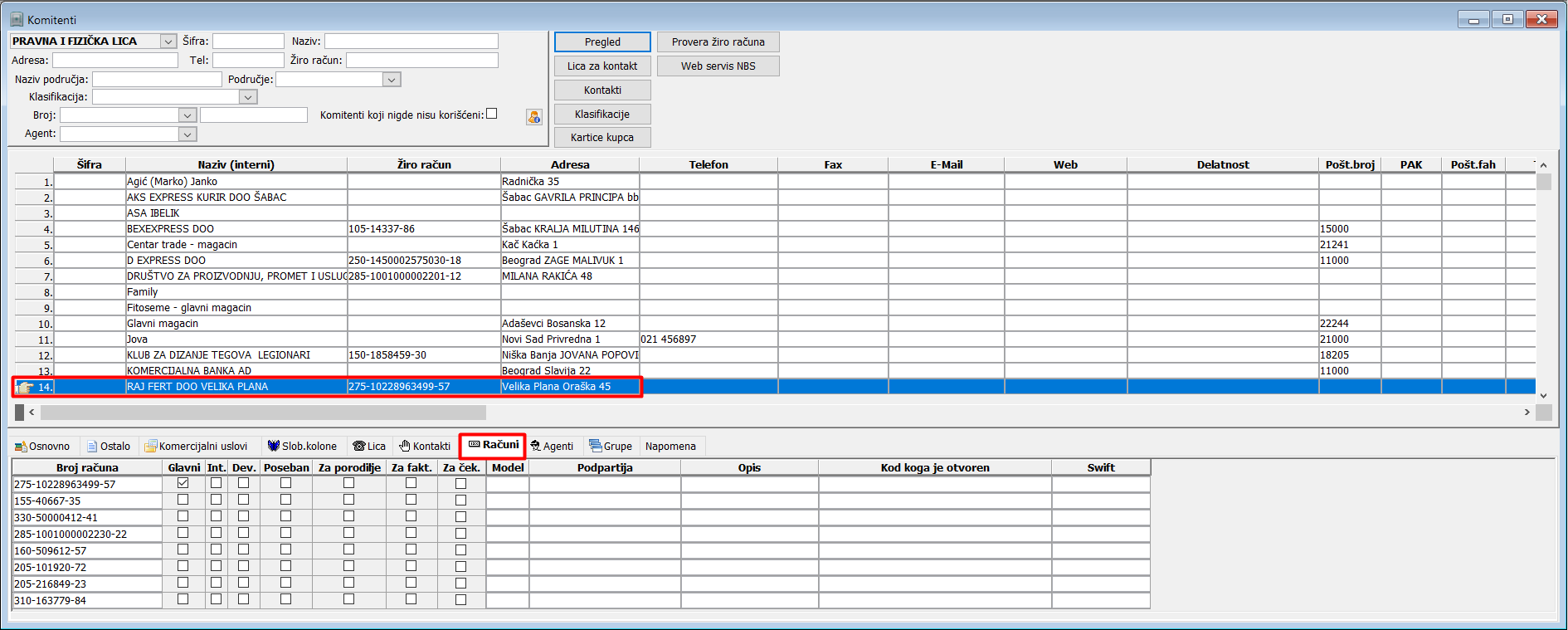Image resolution: width=1568 pixels, height=630 pixels.
Task: Enable 'Komitenti koji nigde nisu korišćeni' checkbox
Action: [x=492, y=114]
